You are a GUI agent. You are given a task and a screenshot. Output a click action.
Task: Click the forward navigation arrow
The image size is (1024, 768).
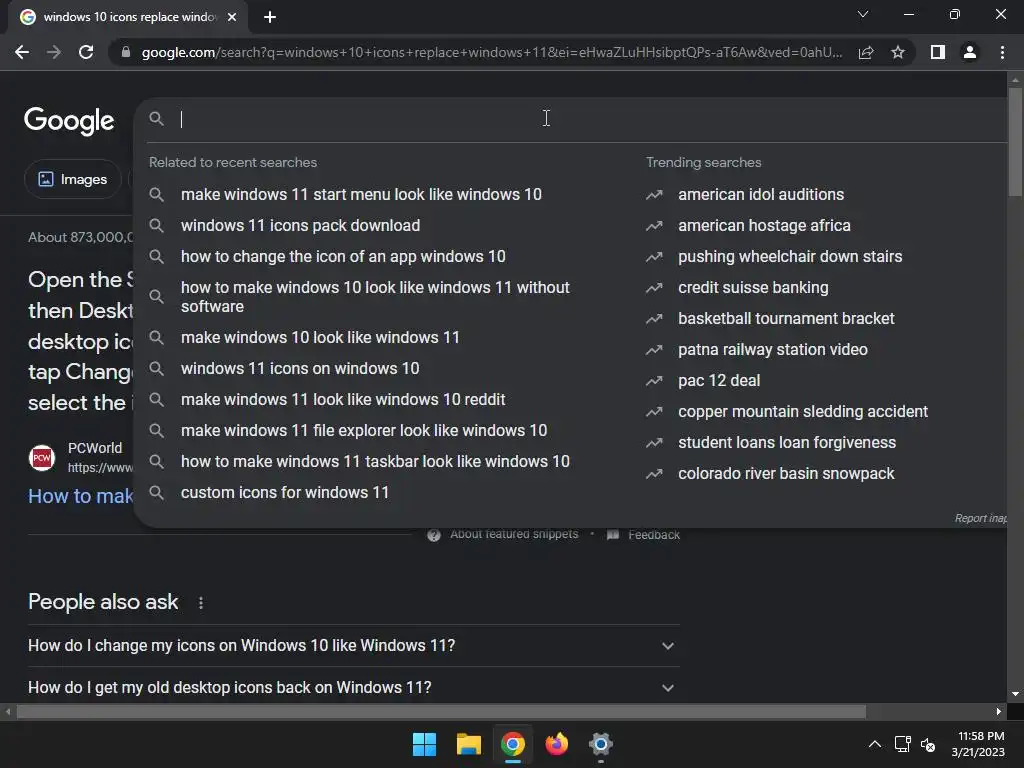54,52
